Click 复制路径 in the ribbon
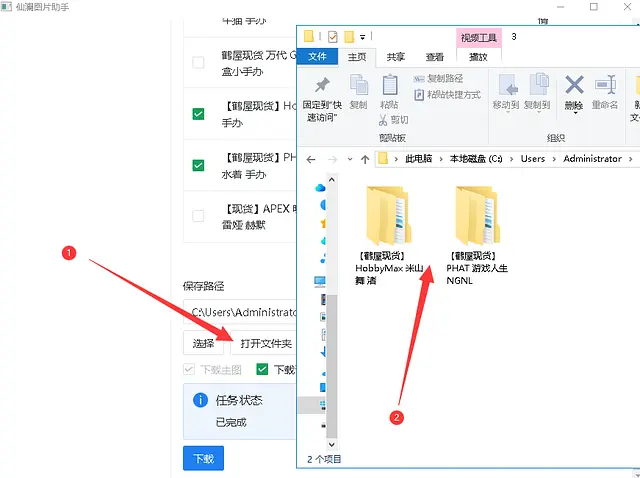Image resolution: width=640 pixels, height=478 pixels. click(x=438, y=78)
